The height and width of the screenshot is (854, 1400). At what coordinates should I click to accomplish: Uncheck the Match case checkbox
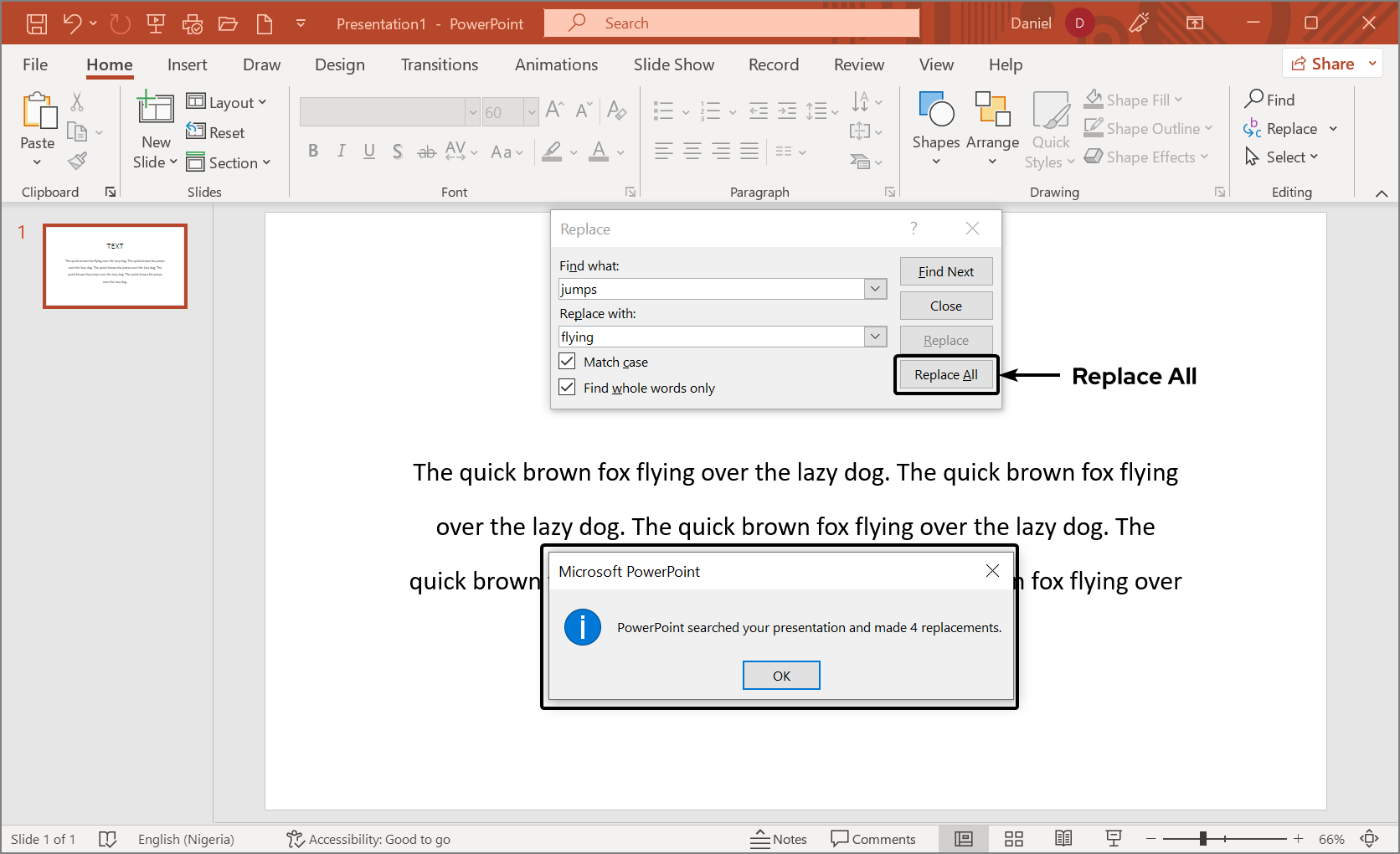pos(568,362)
